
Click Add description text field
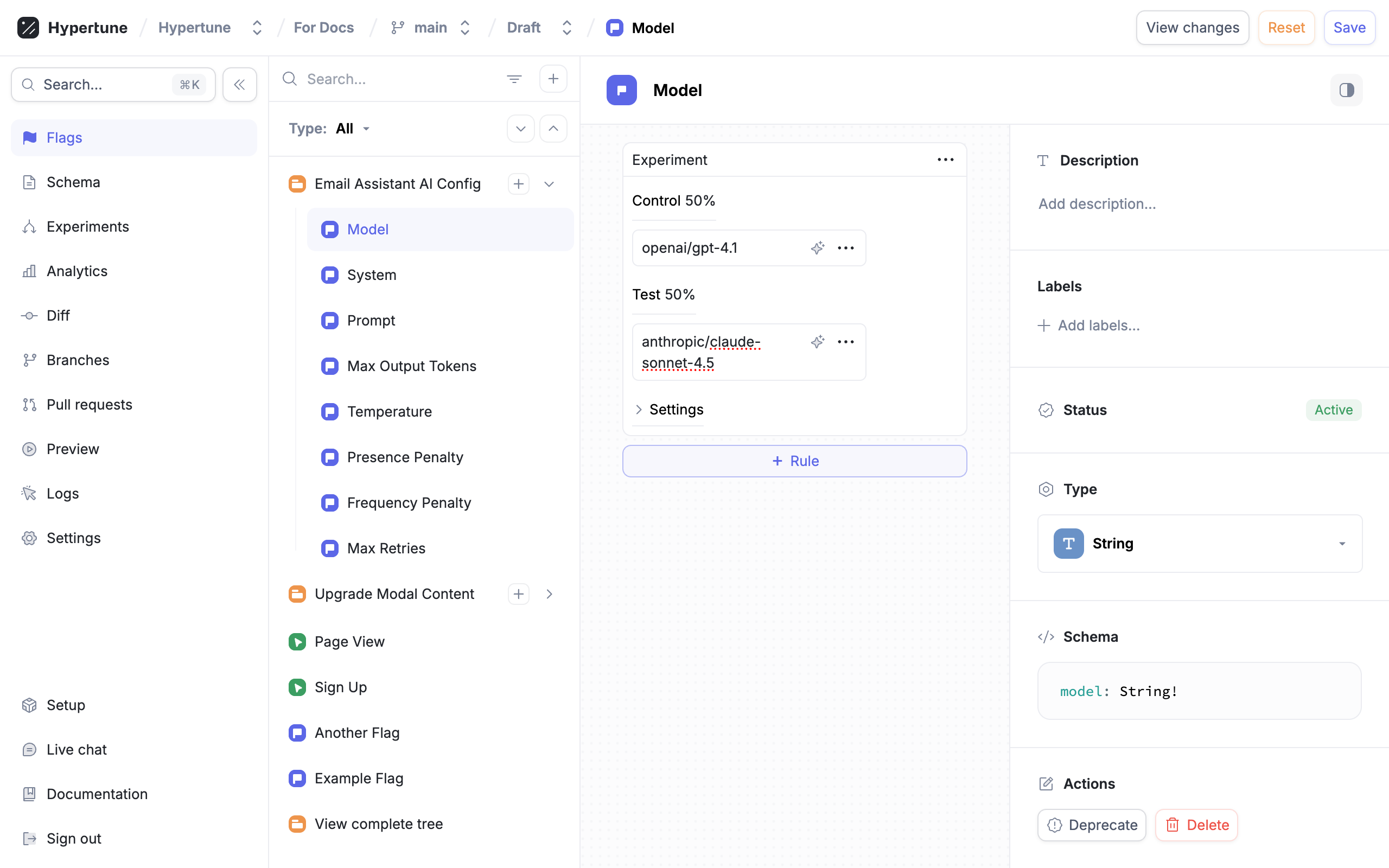(x=1096, y=204)
